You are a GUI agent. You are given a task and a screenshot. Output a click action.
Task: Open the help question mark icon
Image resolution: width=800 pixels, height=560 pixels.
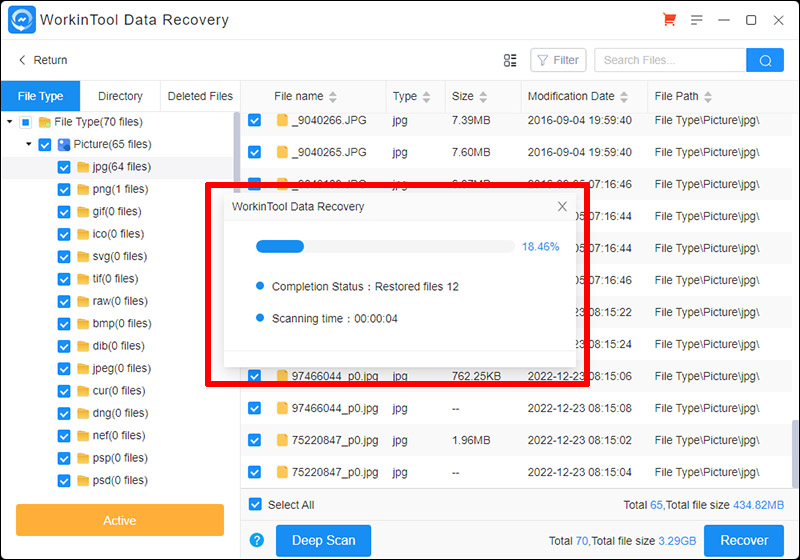click(257, 540)
